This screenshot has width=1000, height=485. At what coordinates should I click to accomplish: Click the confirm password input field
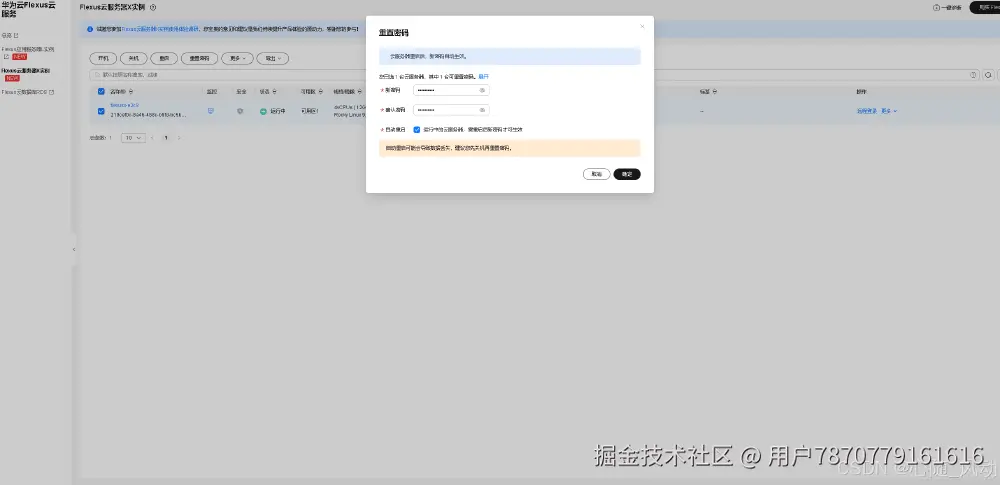451,110
